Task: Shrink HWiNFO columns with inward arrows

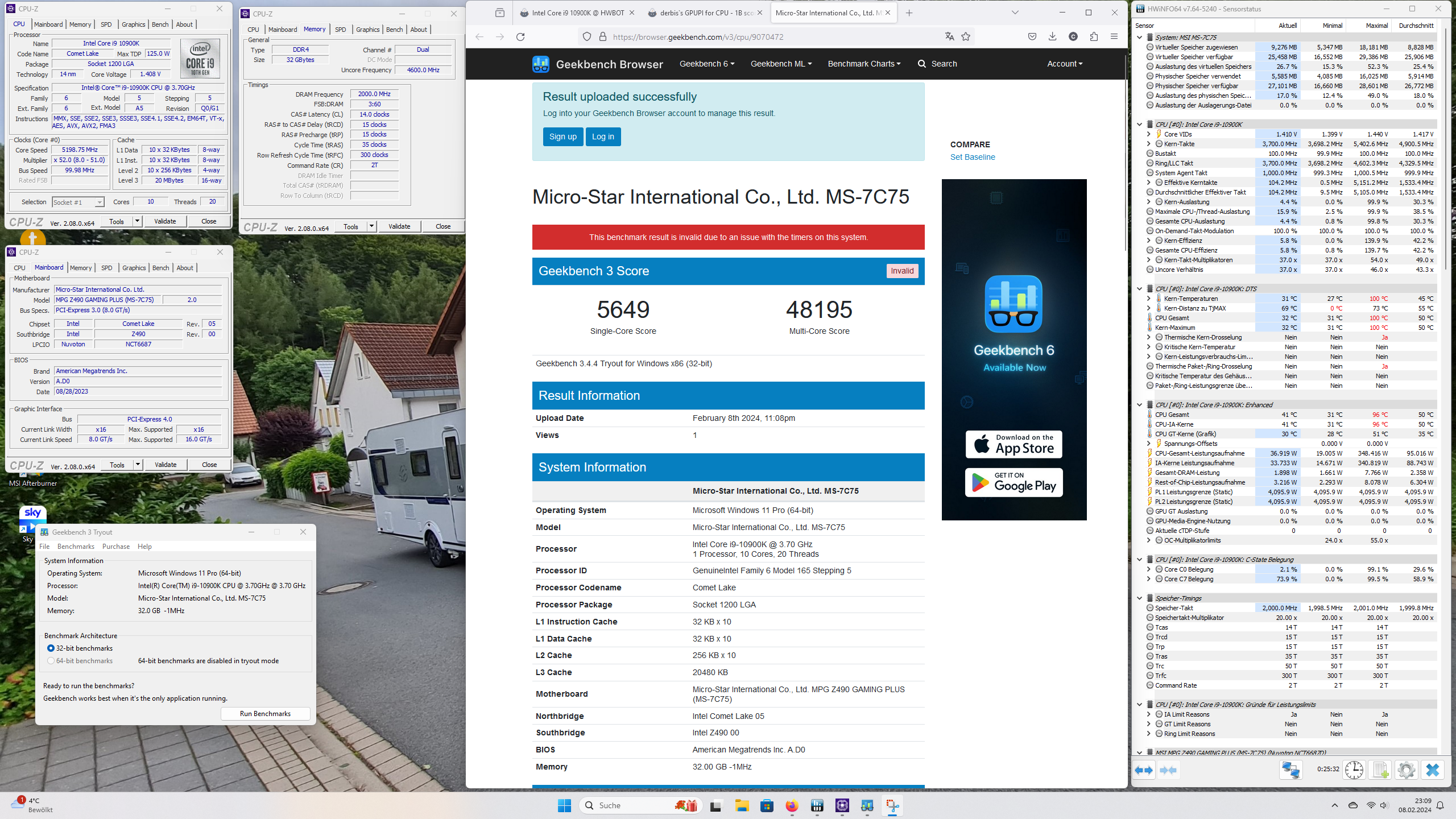Action: click(1168, 770)
